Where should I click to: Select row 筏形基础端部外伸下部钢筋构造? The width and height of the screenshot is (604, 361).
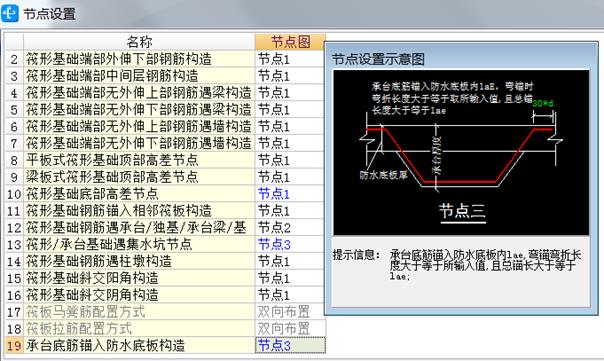(x=139, y=59)
